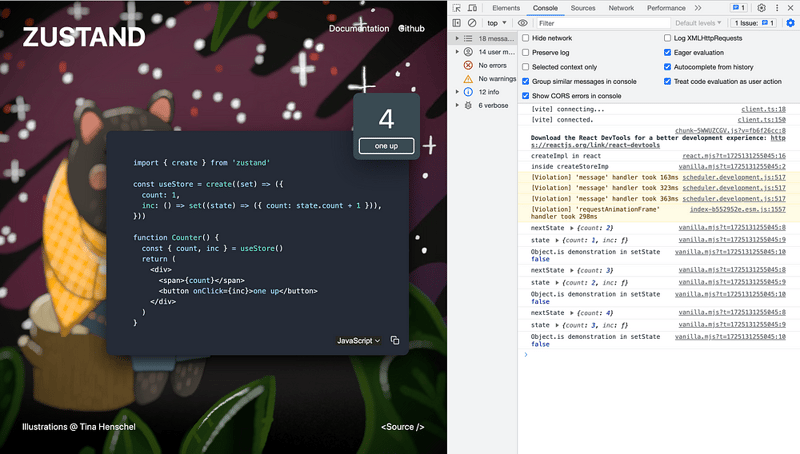
Task: Open DevTools settings gear
Action: coord(761,8)
